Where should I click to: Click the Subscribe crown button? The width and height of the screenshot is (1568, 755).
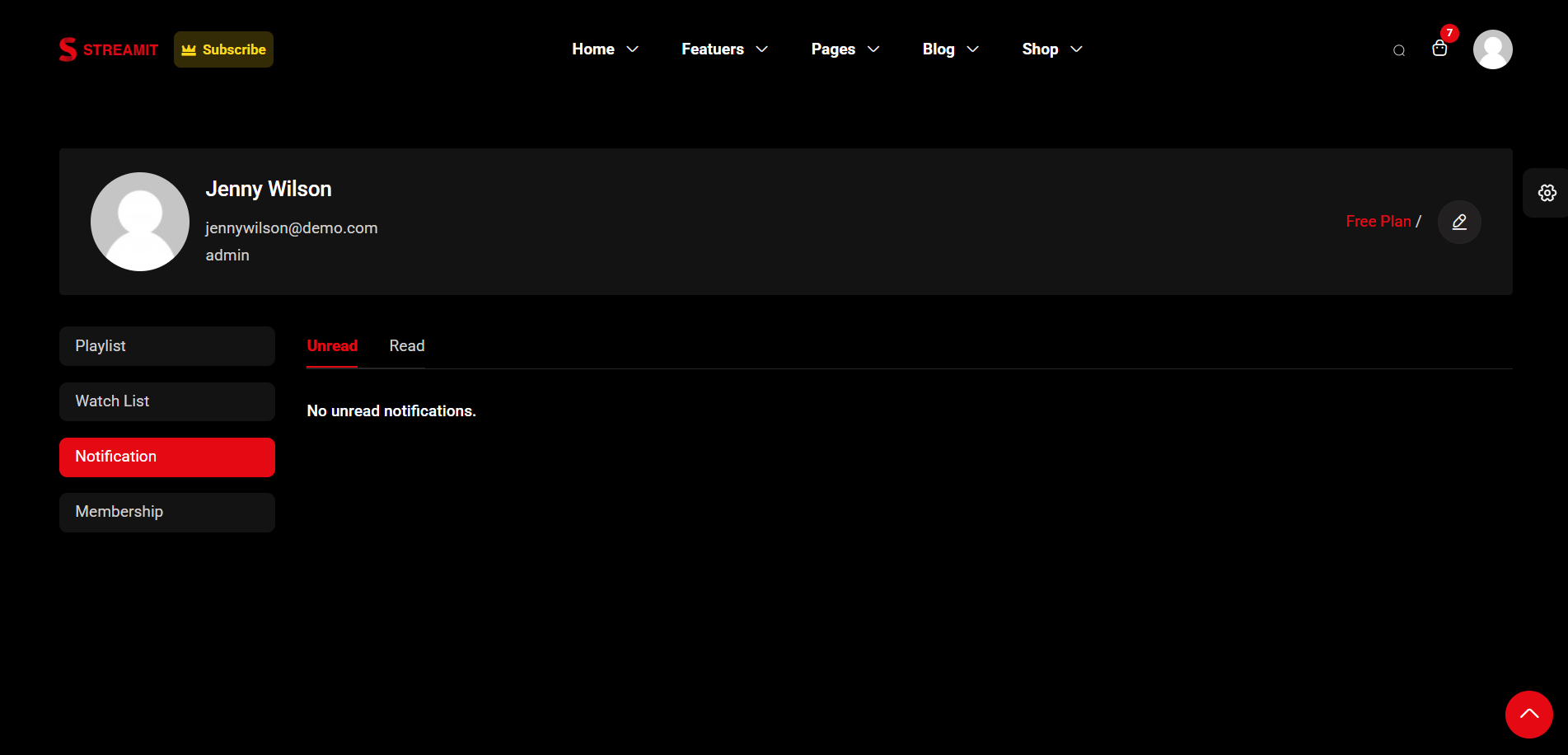(223, 49)
